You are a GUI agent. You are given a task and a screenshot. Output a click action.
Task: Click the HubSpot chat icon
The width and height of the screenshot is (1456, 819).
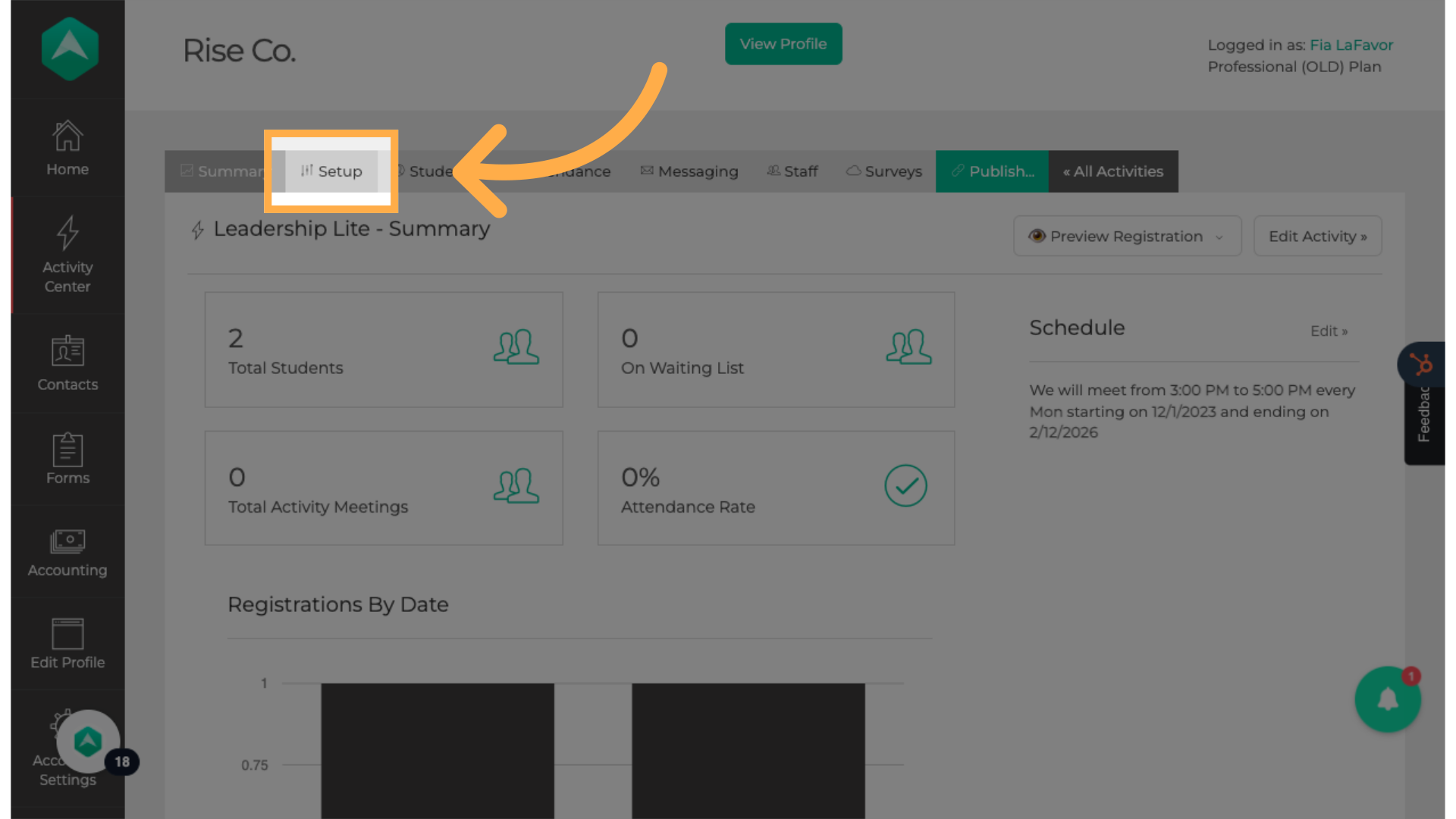point(1421,365)
